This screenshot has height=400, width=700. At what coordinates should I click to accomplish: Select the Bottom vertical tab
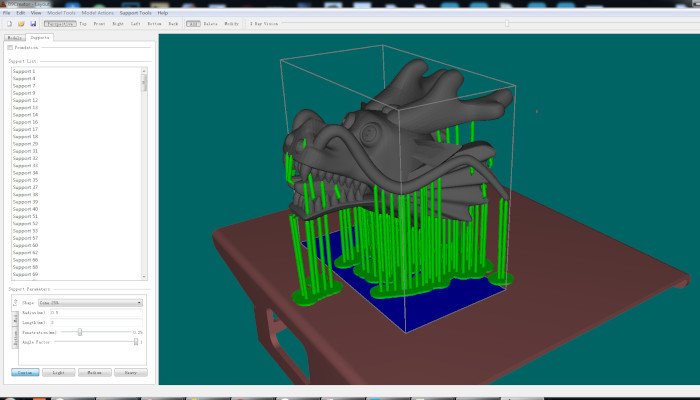(x=15, y=338)
